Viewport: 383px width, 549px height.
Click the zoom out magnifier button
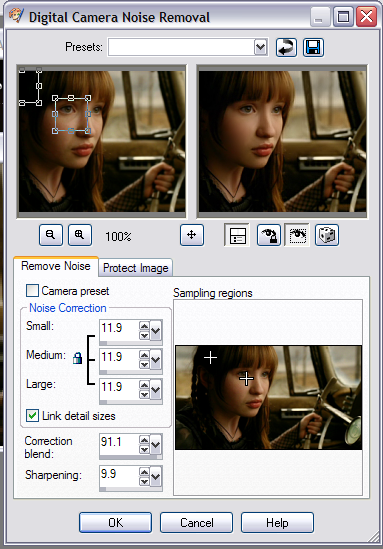[51, 235]
